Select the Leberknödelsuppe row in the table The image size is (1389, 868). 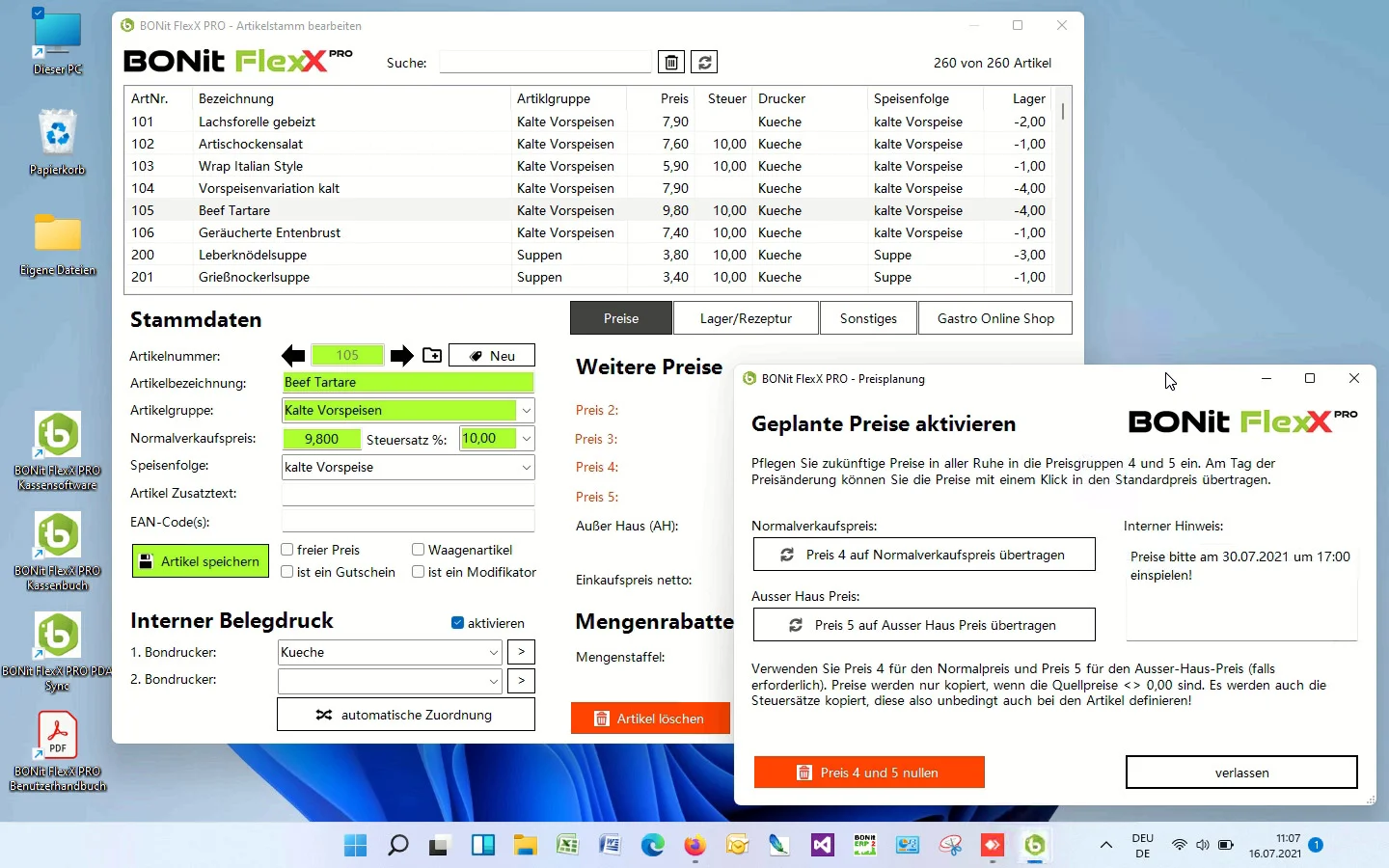point(386,255)
